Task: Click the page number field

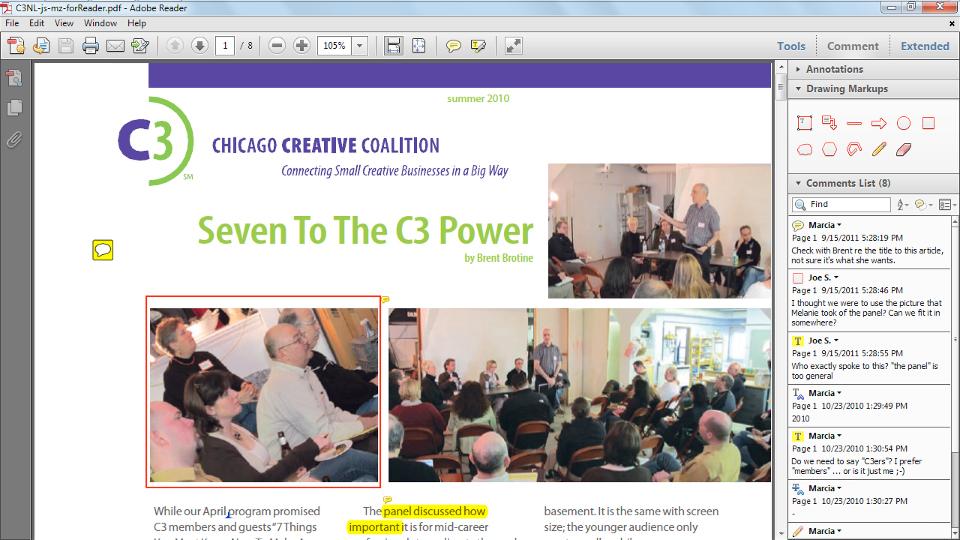Action: 225,45
